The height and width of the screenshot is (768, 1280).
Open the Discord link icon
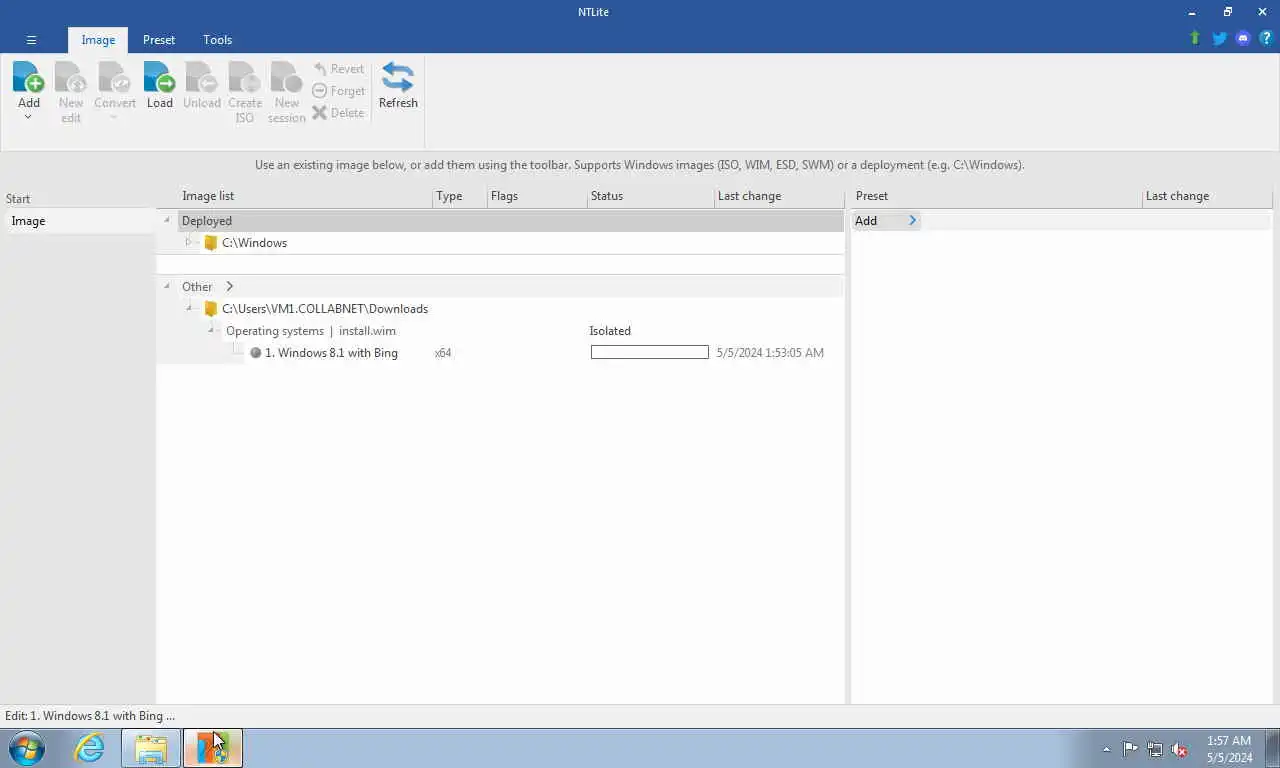(1243, 38)
